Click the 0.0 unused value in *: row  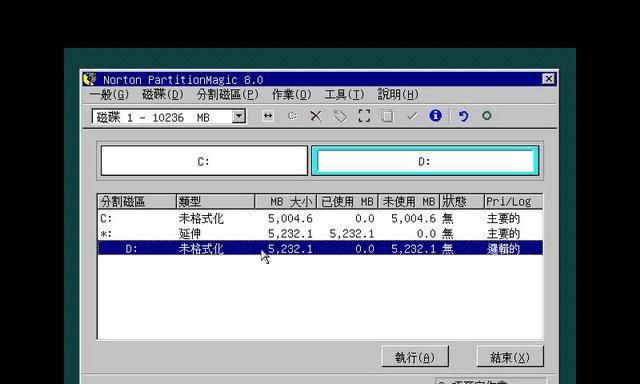426,234
